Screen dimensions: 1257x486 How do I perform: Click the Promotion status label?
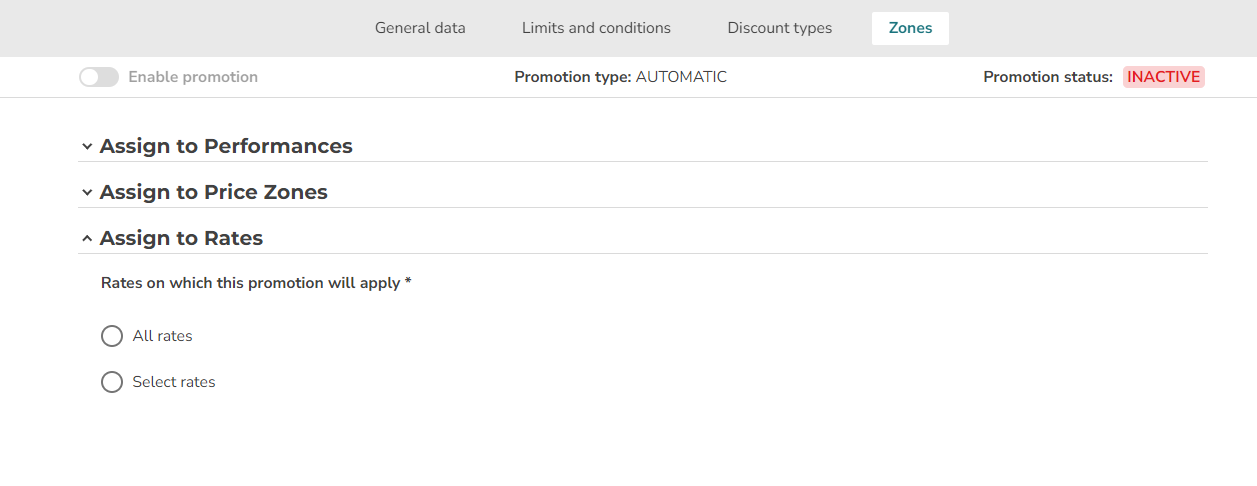1048,77
